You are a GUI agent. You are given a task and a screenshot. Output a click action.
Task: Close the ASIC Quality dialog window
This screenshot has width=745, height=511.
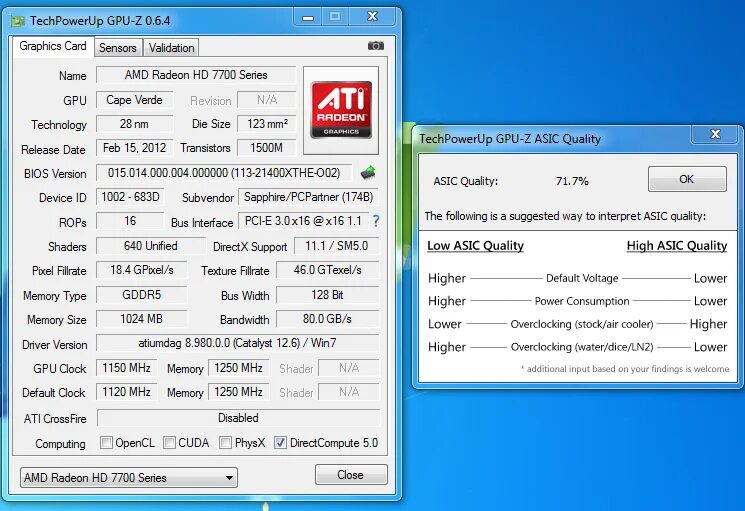click(x=715, y=134)
